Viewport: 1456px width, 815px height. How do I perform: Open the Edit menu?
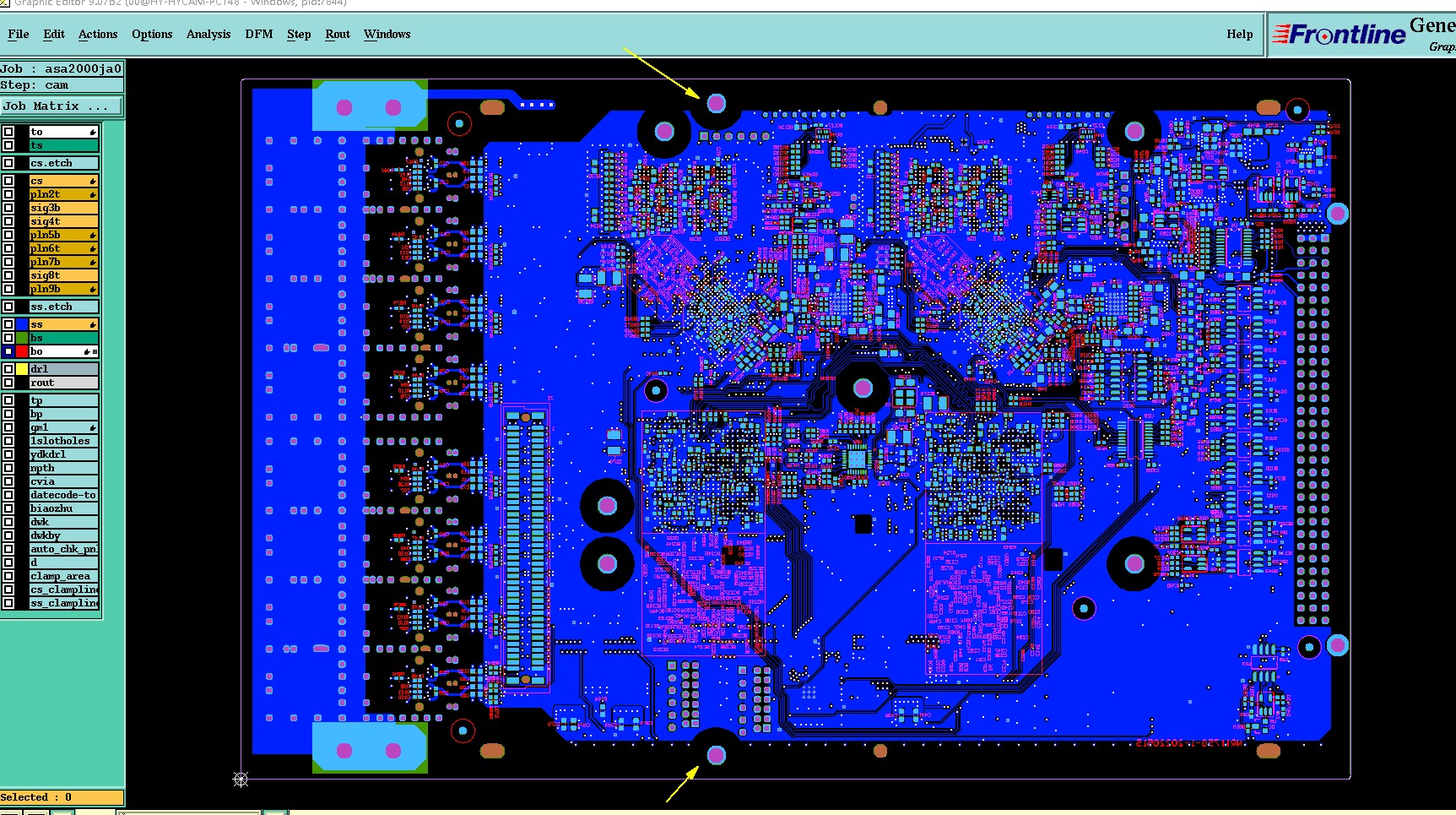click(54, 35)
